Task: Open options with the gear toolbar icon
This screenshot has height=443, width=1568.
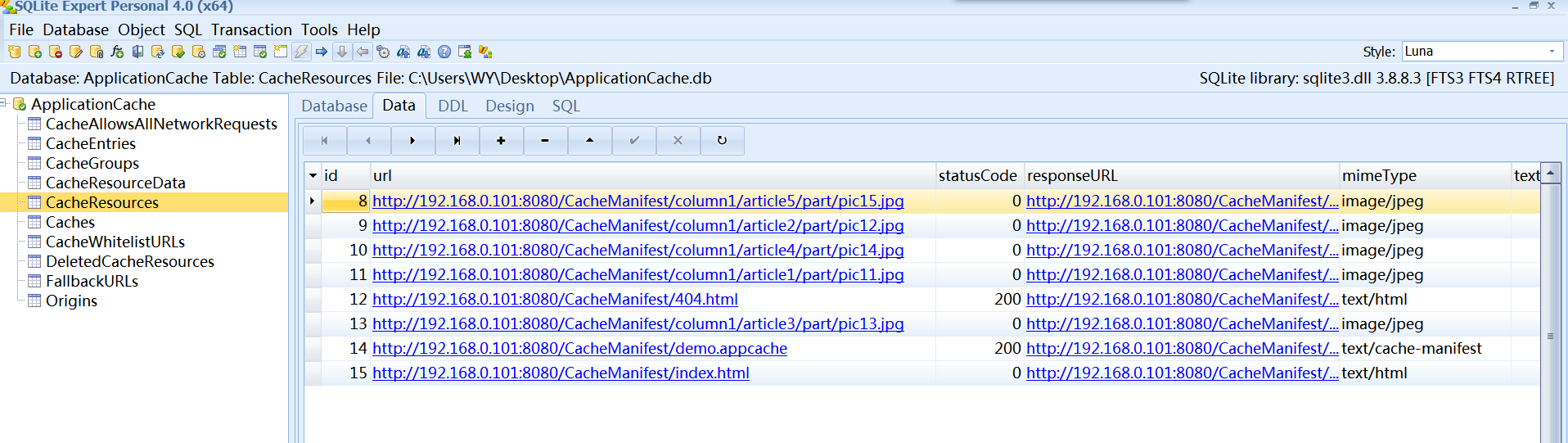Action: click(383, 52)
